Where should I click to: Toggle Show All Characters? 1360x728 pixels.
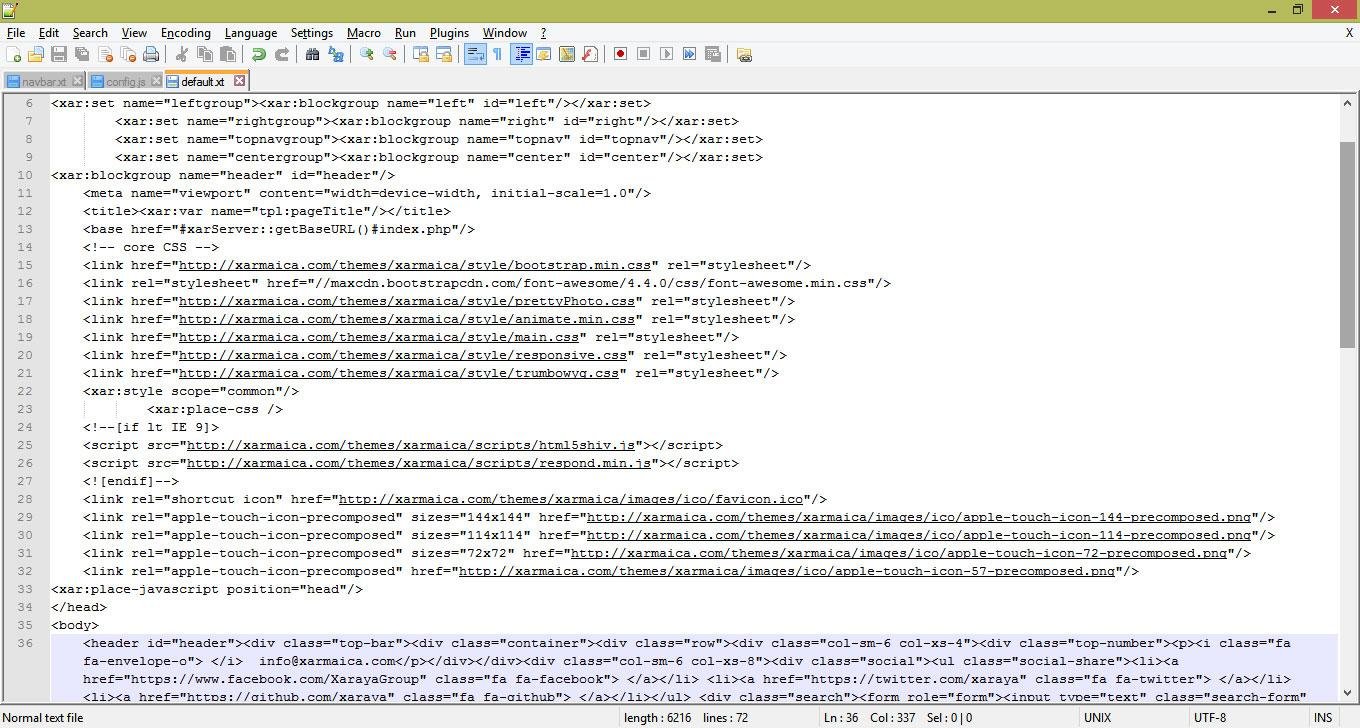(497, 54)
